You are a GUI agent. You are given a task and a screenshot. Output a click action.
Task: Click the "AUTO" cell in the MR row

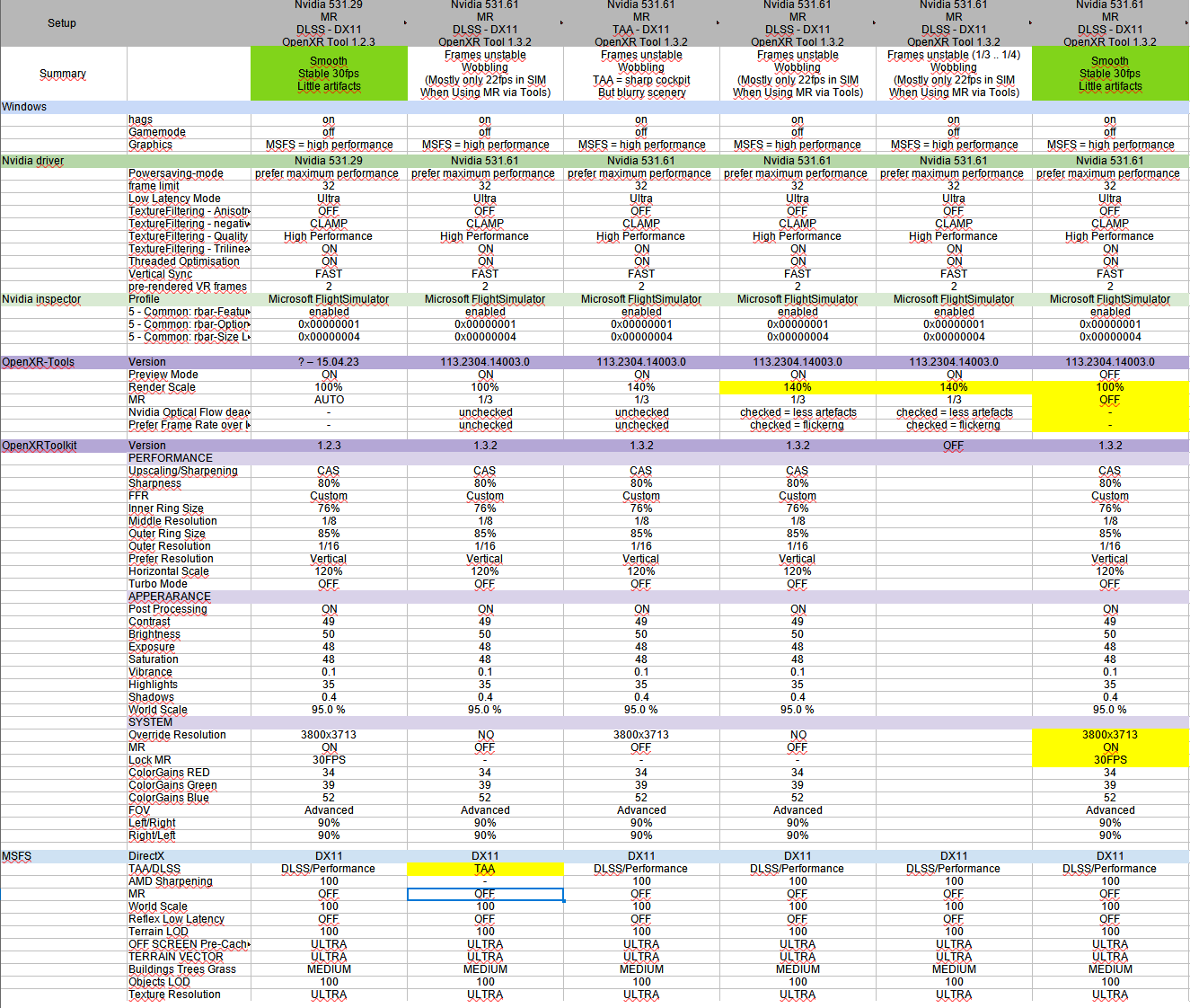[x=329, y=400]
